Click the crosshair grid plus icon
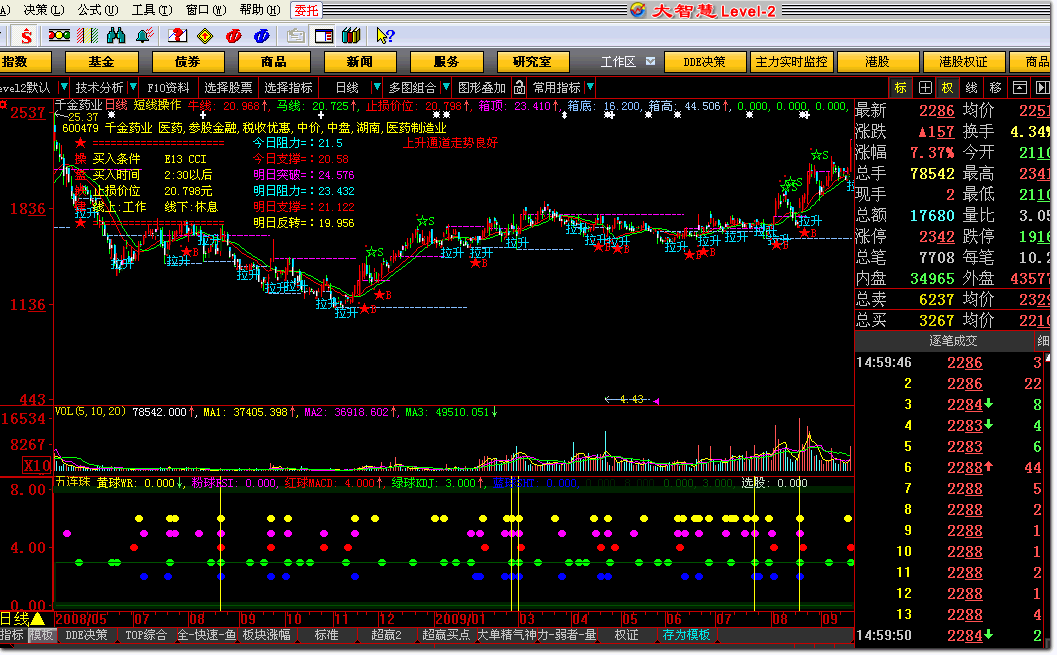The image size is (1057, 655). [x=926, y=88]
